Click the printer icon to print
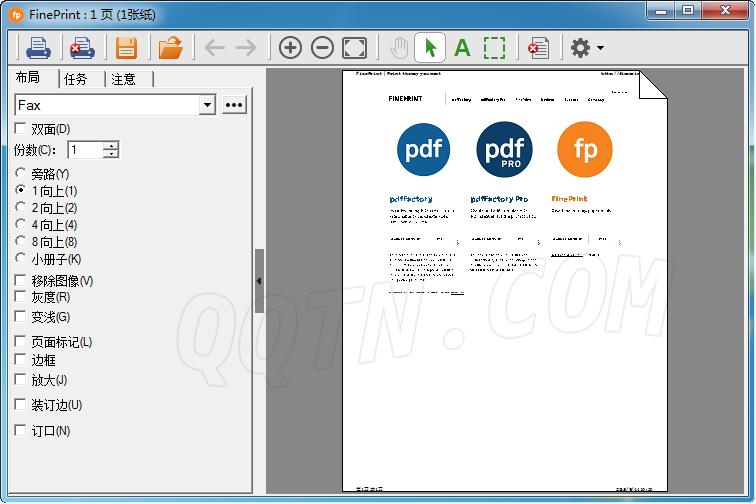This screenshot has width=756, height=504. click(38, 47)
